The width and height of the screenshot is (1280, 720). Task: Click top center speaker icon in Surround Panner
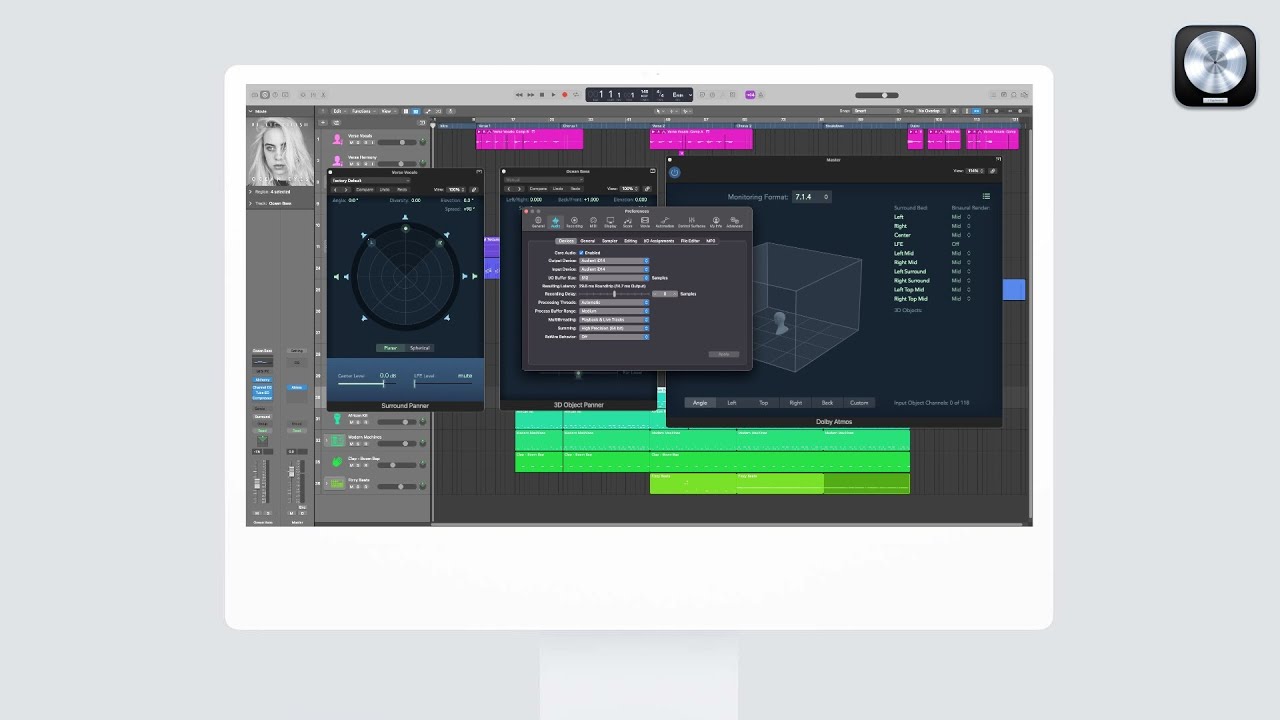pyautogui.click(x=405, y=217)
